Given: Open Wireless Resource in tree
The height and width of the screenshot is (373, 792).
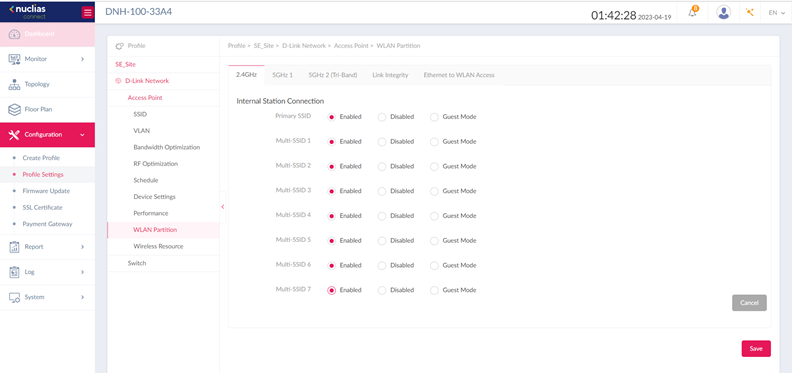Looking at the screenshot, I should point(158,247).
